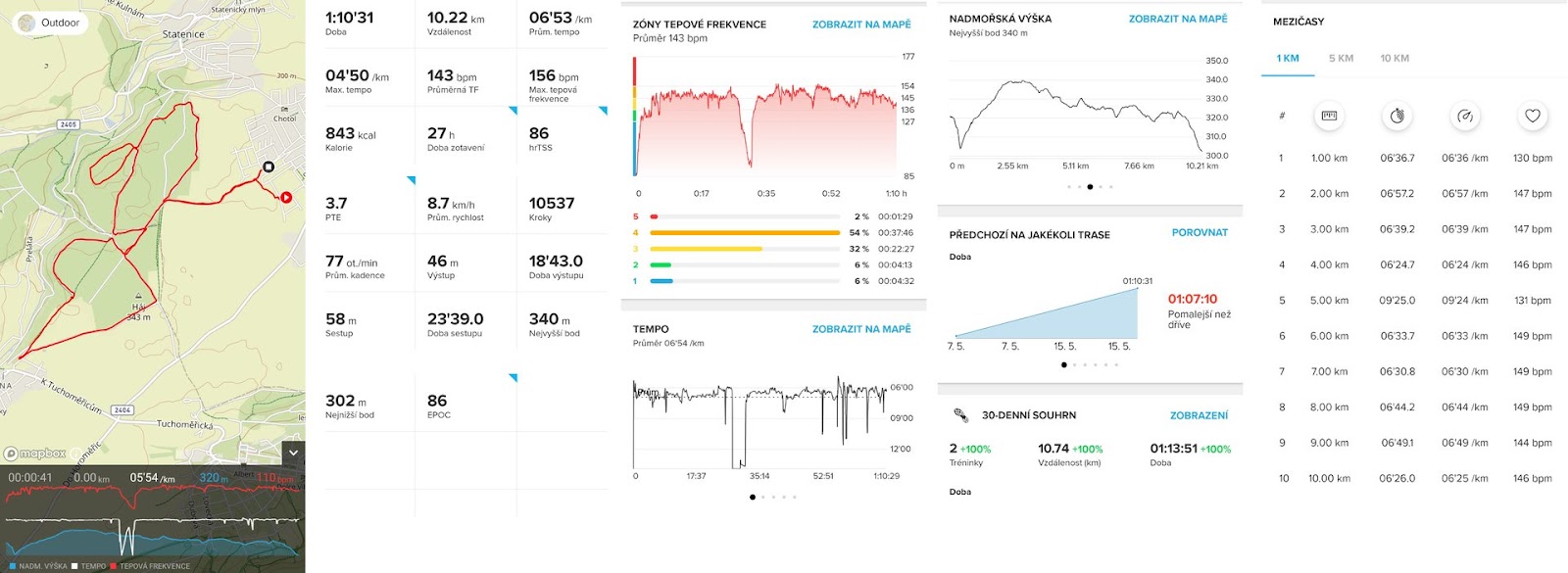Click the first page dot under Tempo chart
Screen dimensions: 1568x573
point(753,498)
